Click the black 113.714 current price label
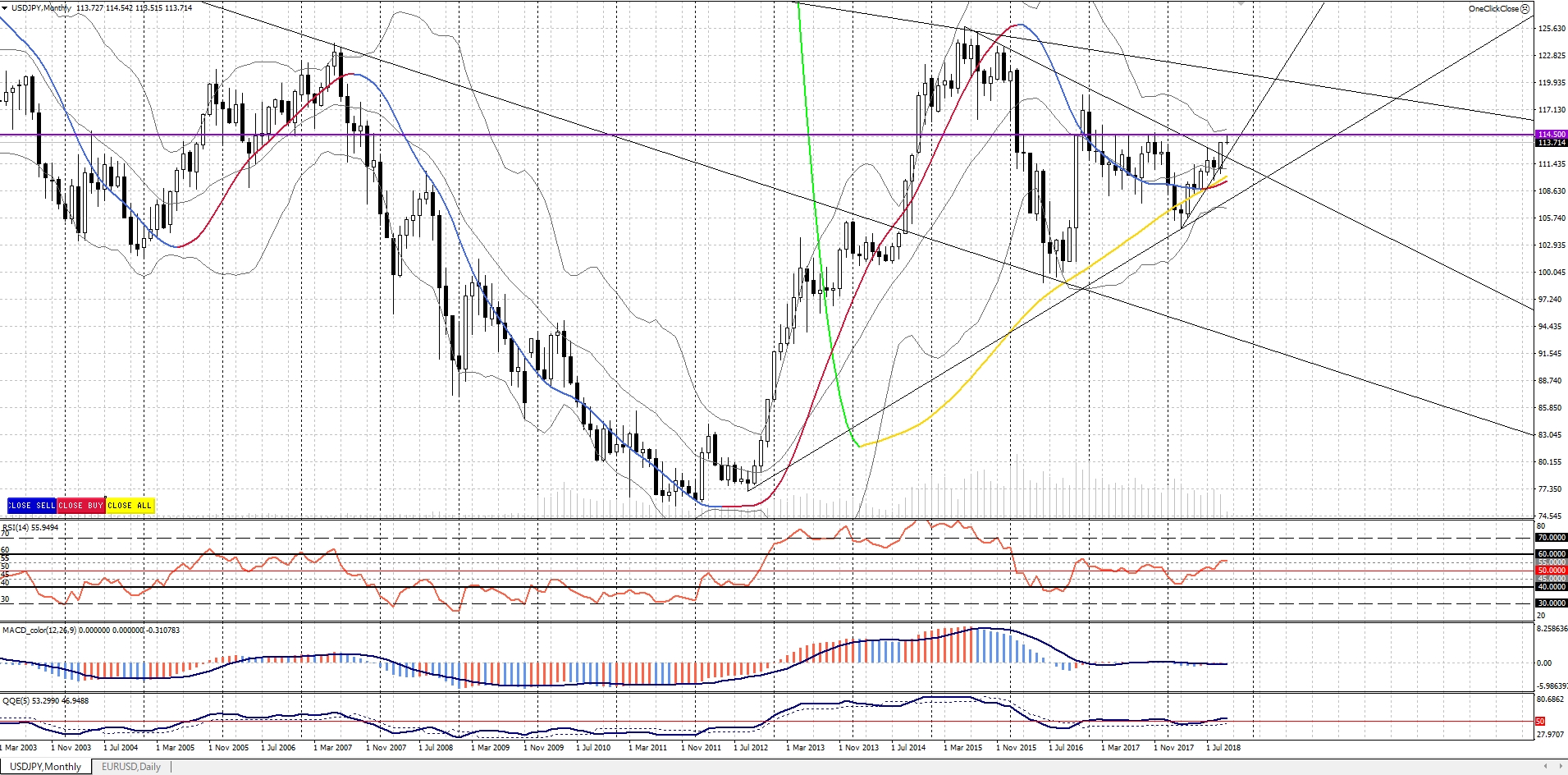The height and width of the screenshot is (775, 1568). (1551, 143)
